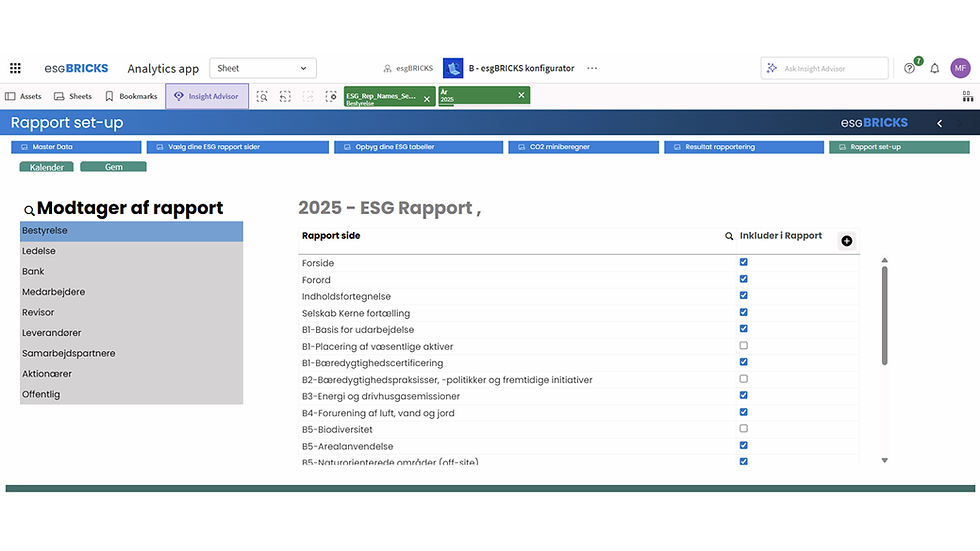Go to Vælg dine ESG rapport sider
Screen dimensions: 980x551
[x=238, y=147]
